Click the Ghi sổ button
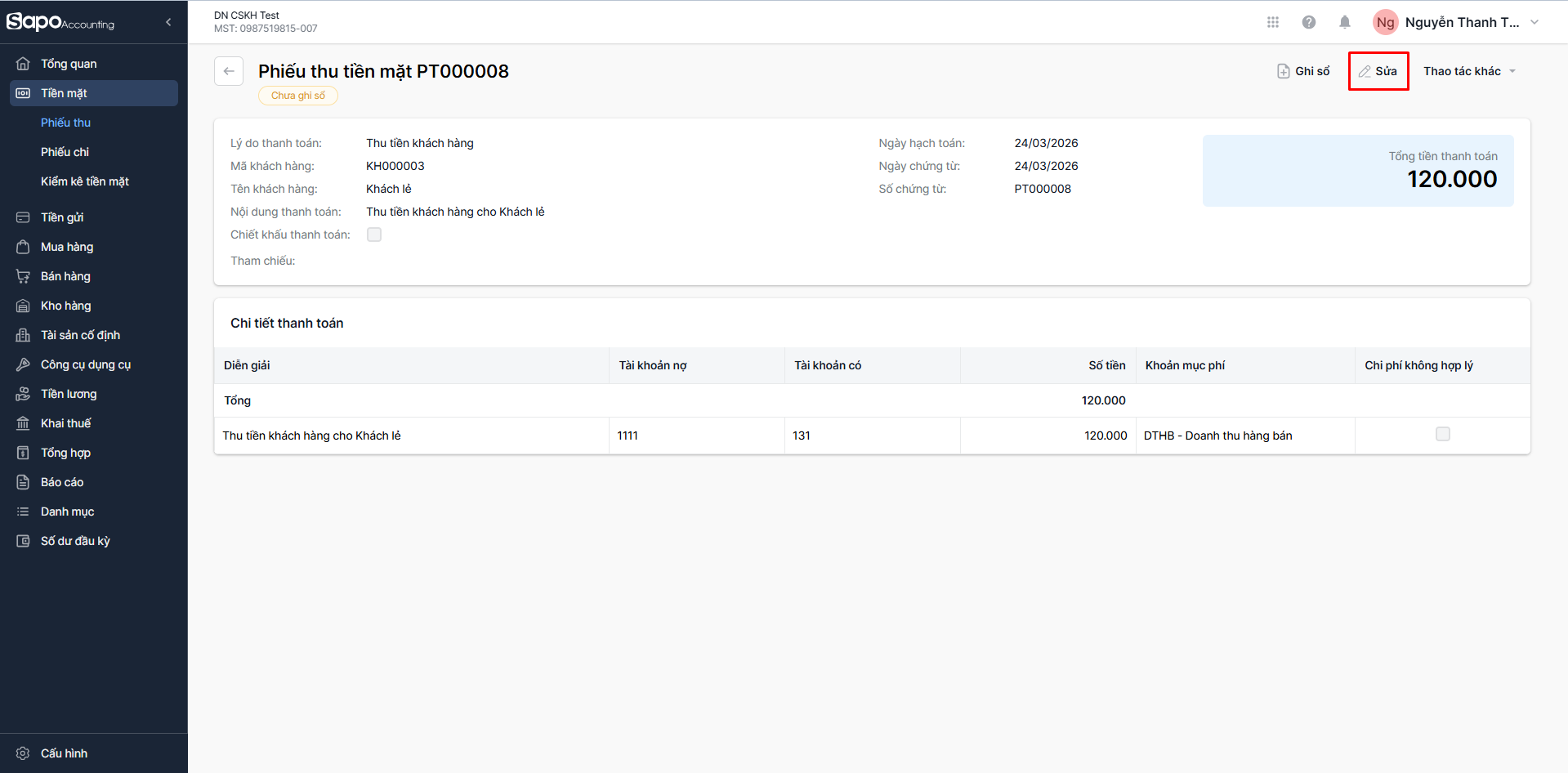The width and height of the screenshot is (1568, 773). click(x=1303, y=71)
